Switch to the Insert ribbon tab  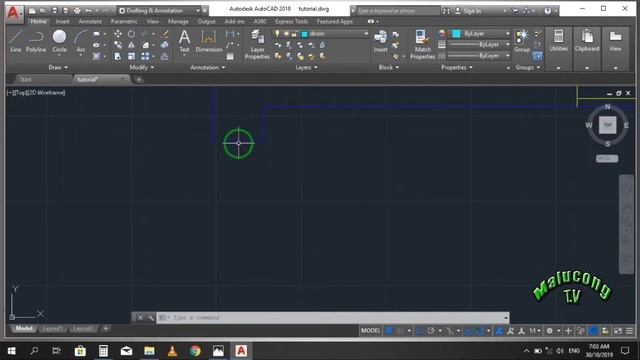(x=62, y=21)
